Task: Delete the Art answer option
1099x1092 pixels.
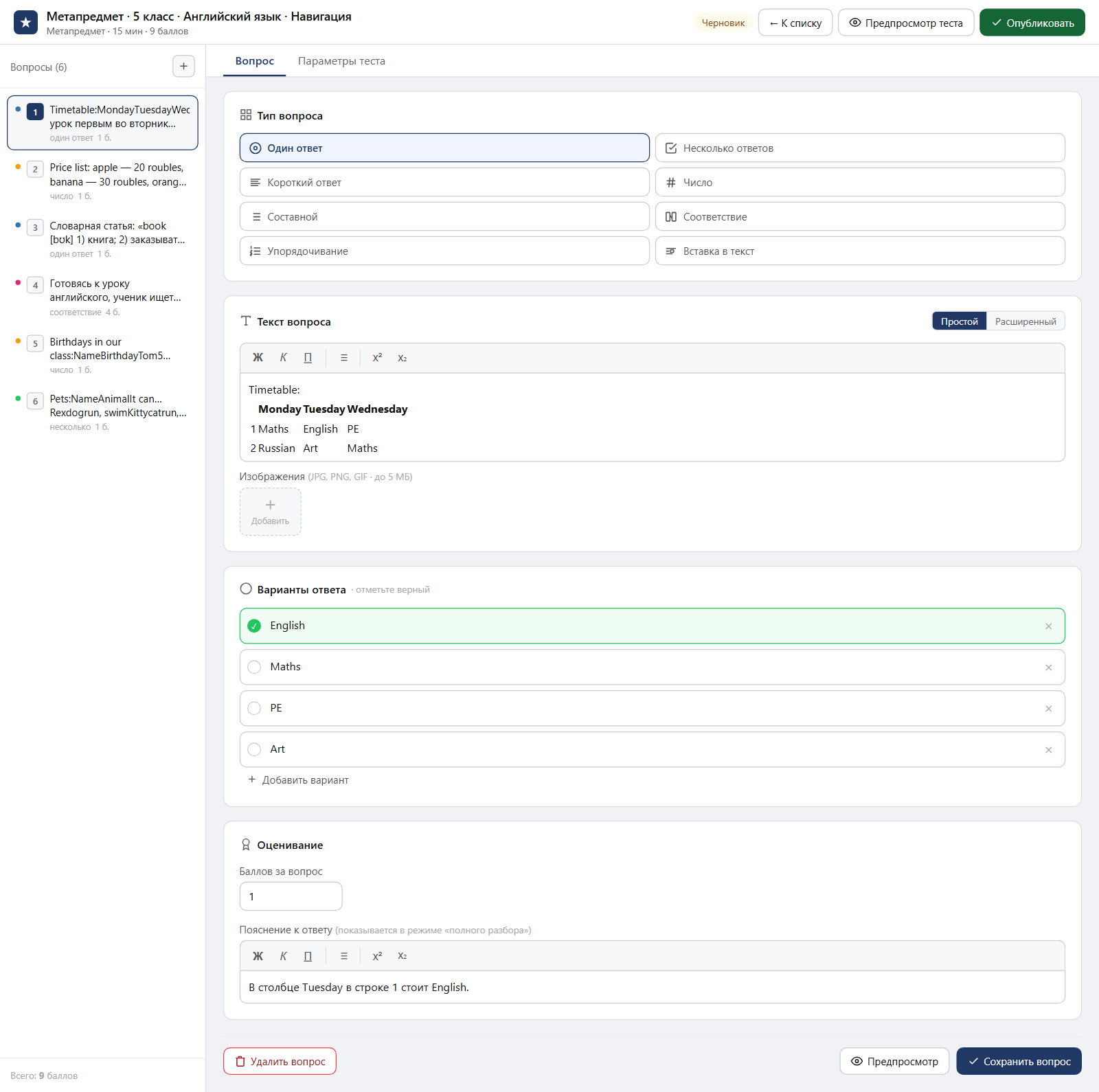Action: (1048, 750)
